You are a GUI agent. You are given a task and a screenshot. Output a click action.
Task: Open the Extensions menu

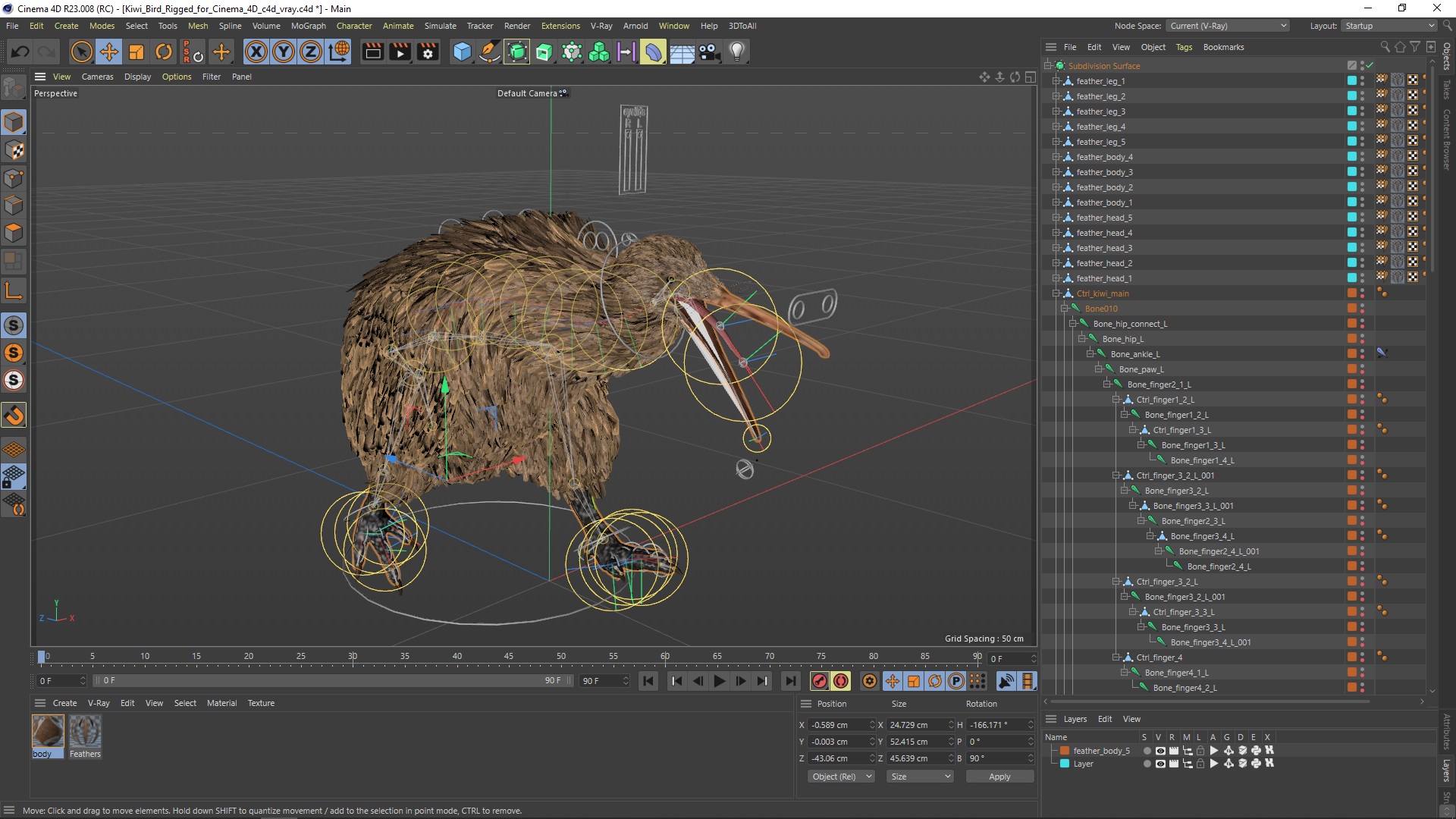558,25
